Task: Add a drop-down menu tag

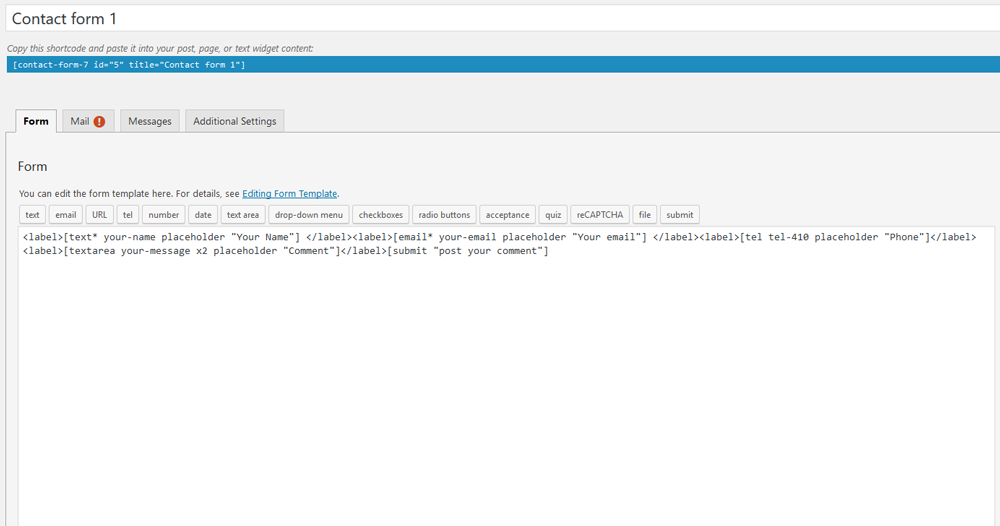Action: [x=309, y=215]
